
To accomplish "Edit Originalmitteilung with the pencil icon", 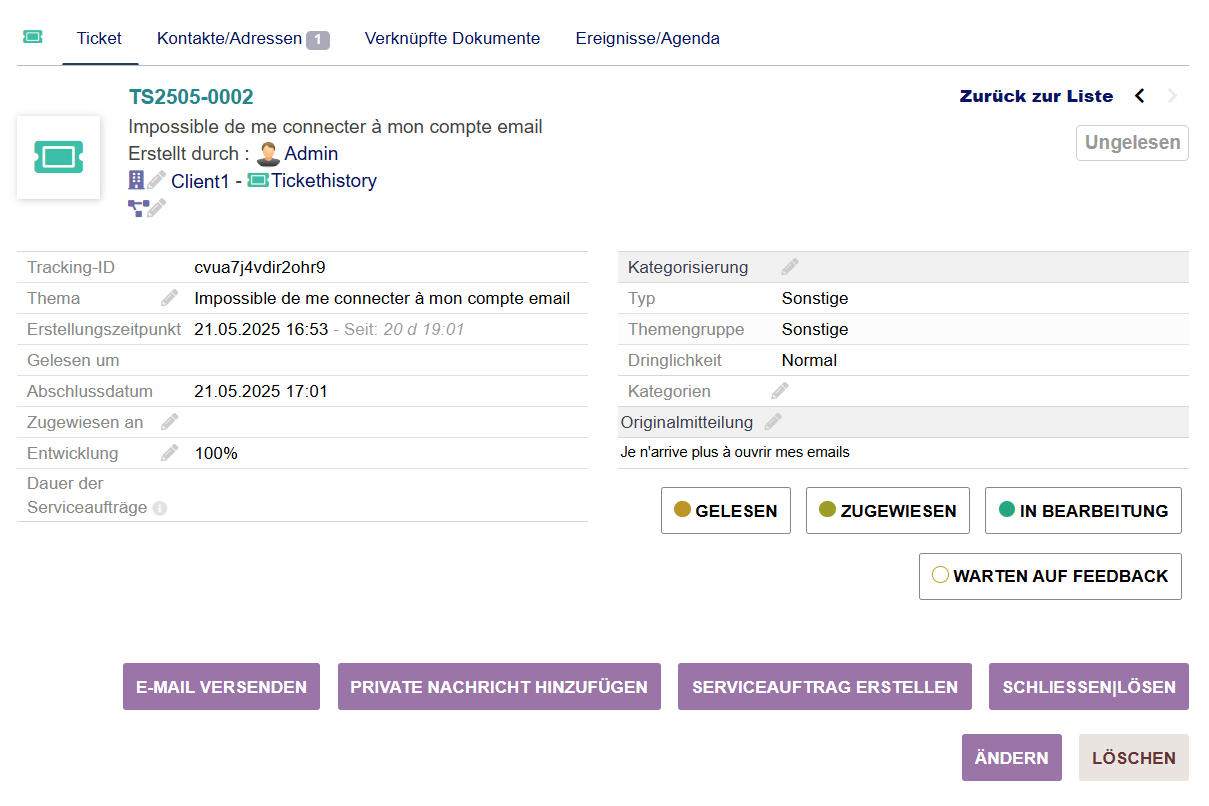I will 773,422.
